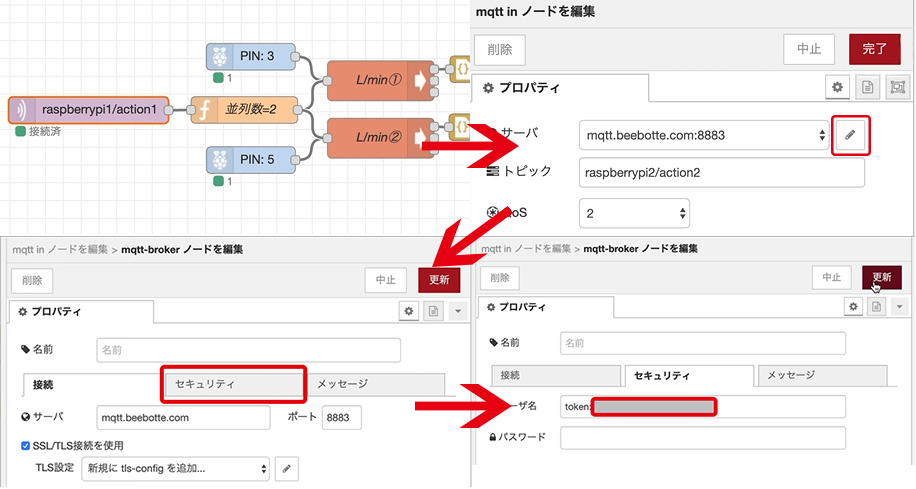Click the input port of L/min② node
916x489 pixels.
[x=327, y=138]
